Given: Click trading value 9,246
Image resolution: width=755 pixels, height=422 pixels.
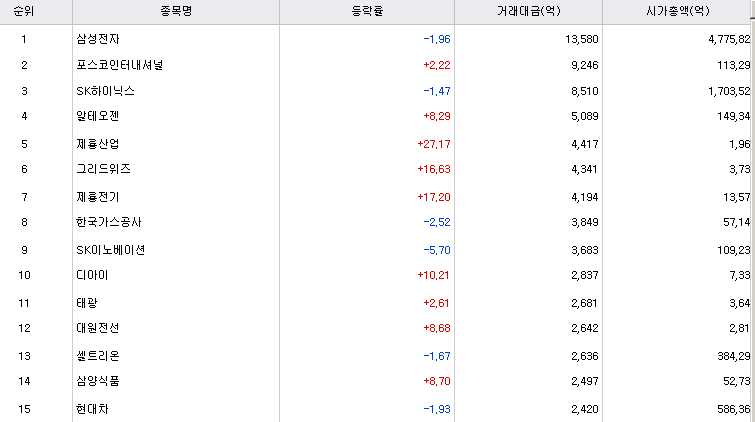Looking at the screenshot, I should coord(585,65).
